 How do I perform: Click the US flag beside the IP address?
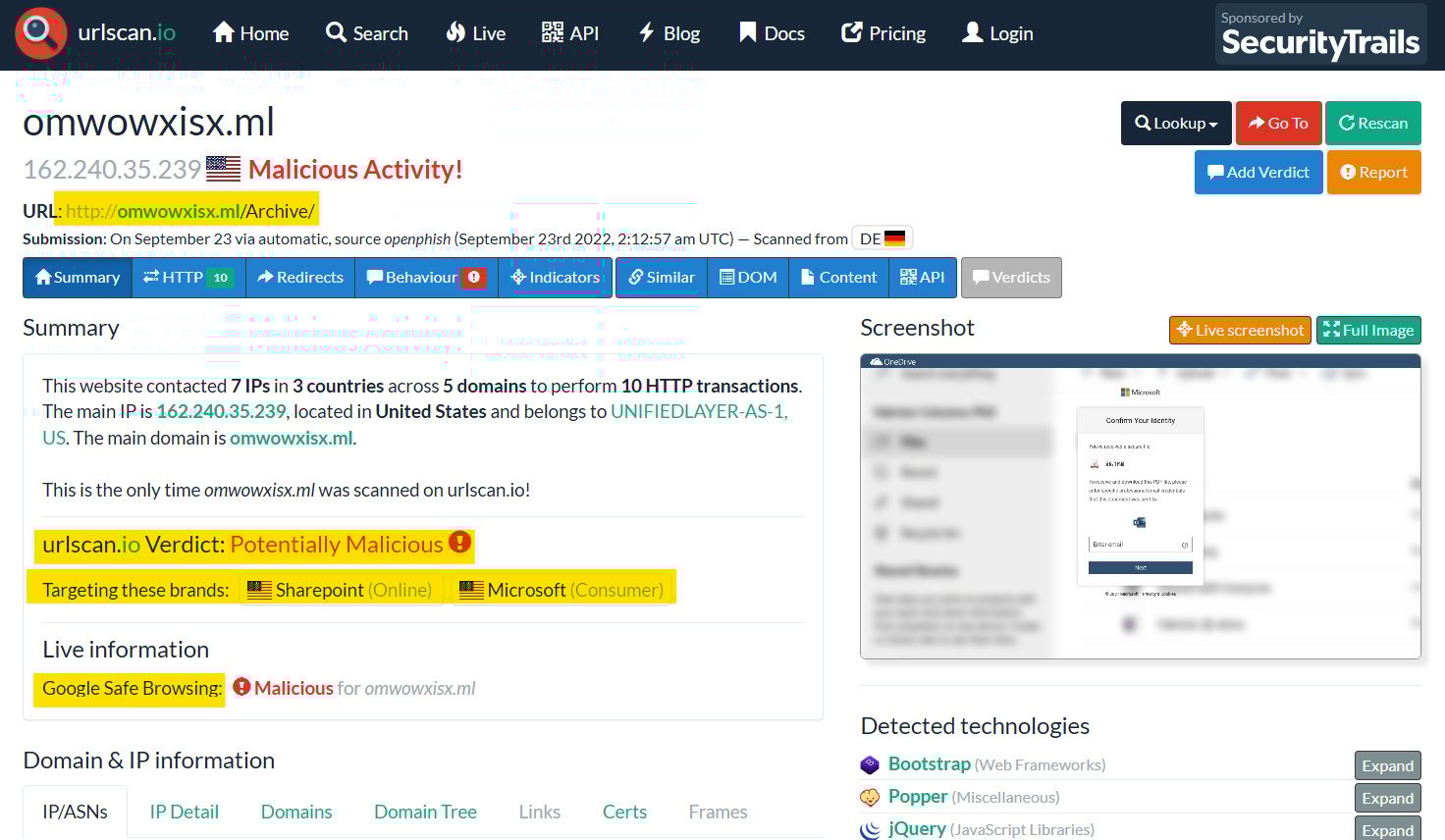pyautogui.click(x=224, y=169)
